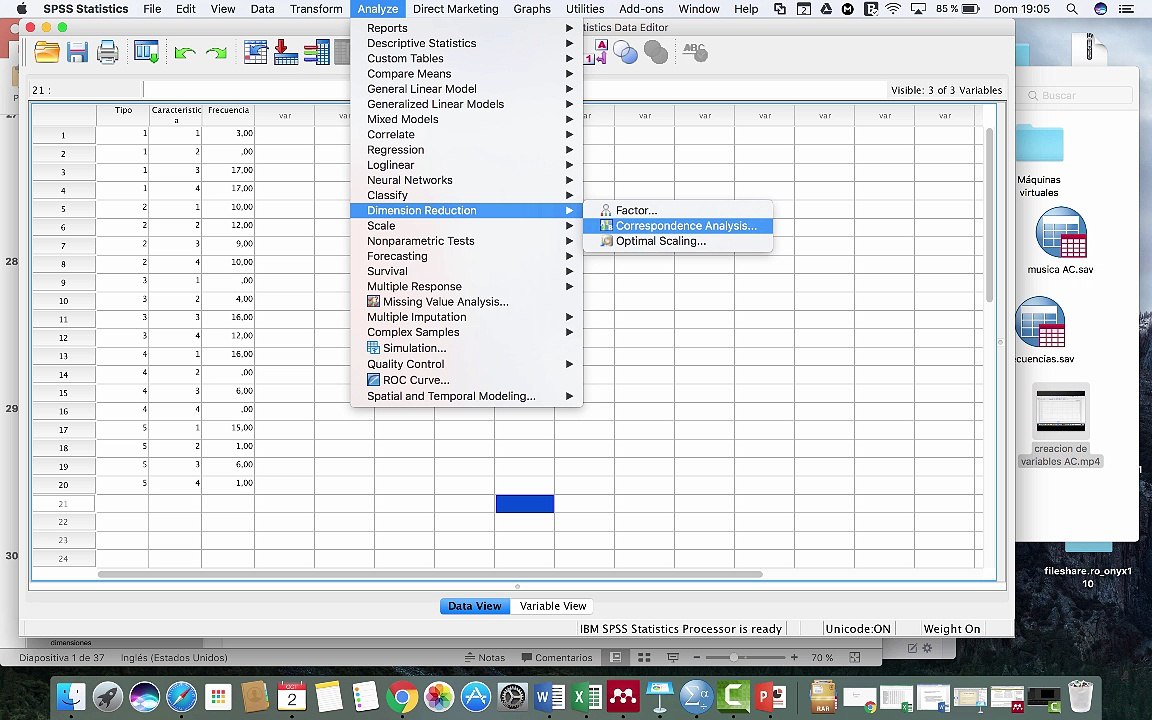Image resolution: width=1152 pixels, height=720 pixels.
Task: Click the green Undo arrow icon
Action: pyautogui.click(x=184, y=53)
